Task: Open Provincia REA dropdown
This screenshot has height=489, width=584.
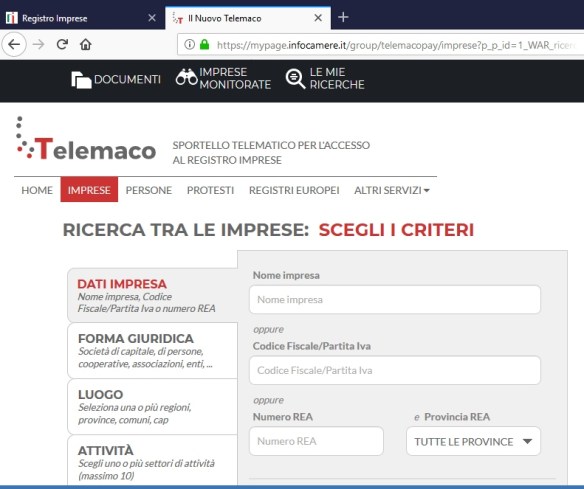Action: [473, 441]
